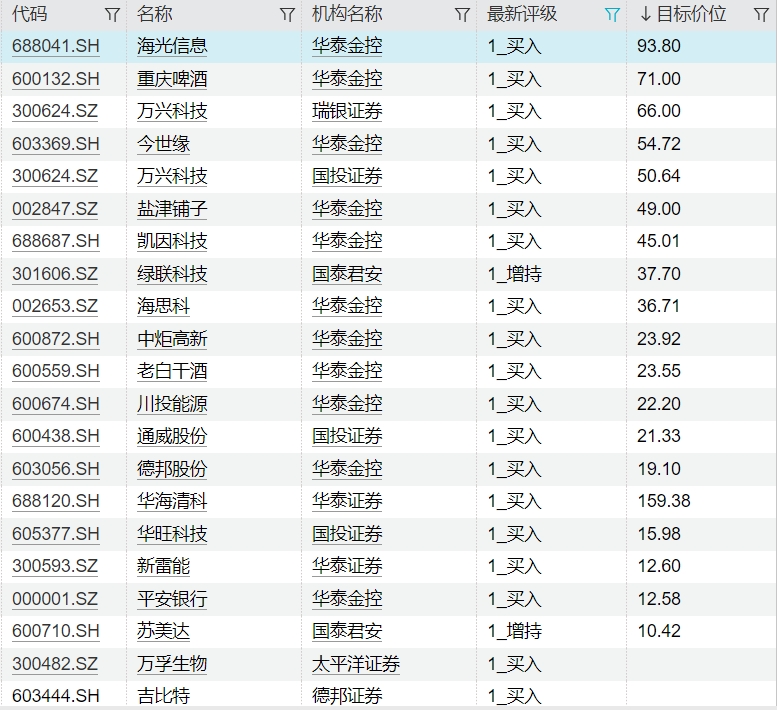This screenshot has height=710, width=777.
Task: Open stock code 600438.SH
Action: tap(56, 436)
